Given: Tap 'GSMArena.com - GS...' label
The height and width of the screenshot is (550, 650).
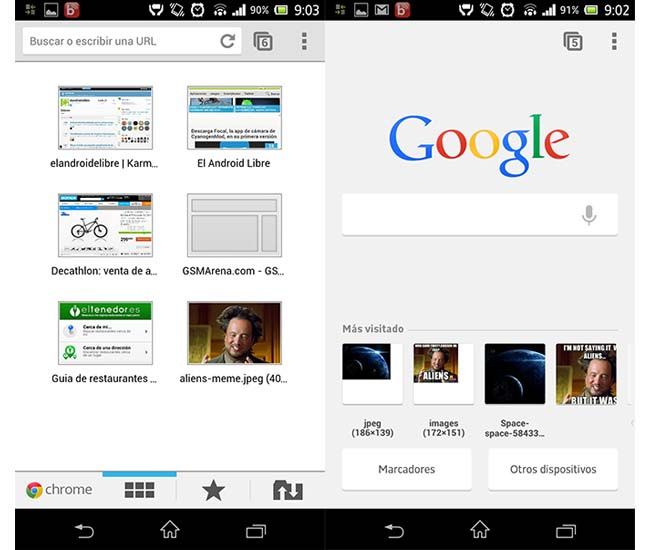Looking at the screenshot, I should 233,271.
